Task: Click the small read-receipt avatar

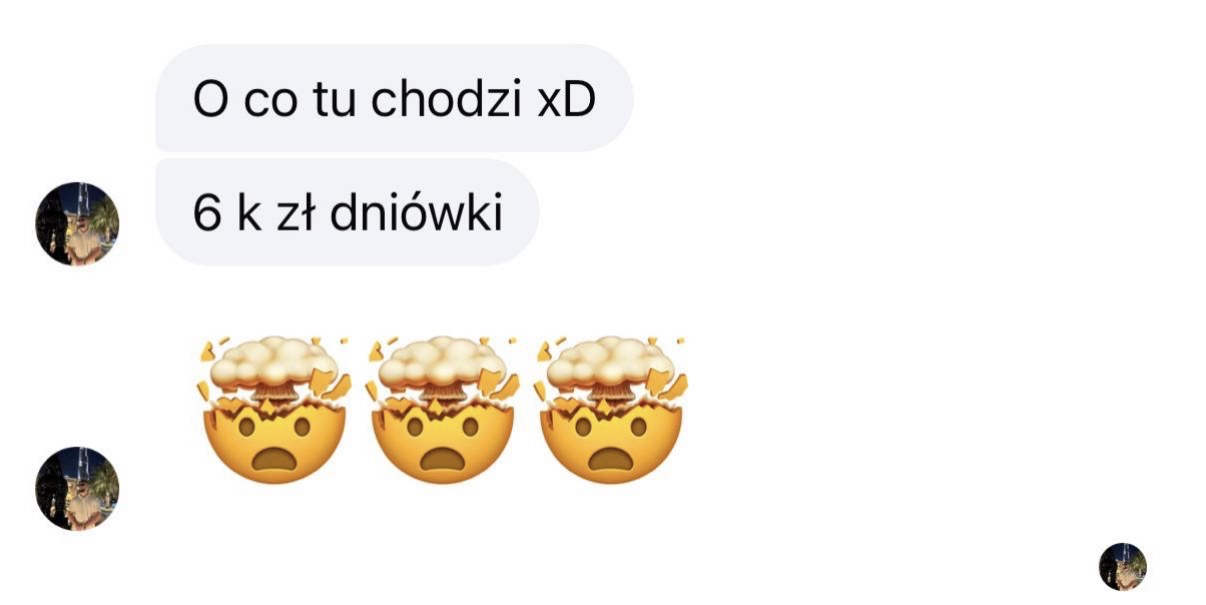Action: pyautogui.click(x=1122, y=567)
